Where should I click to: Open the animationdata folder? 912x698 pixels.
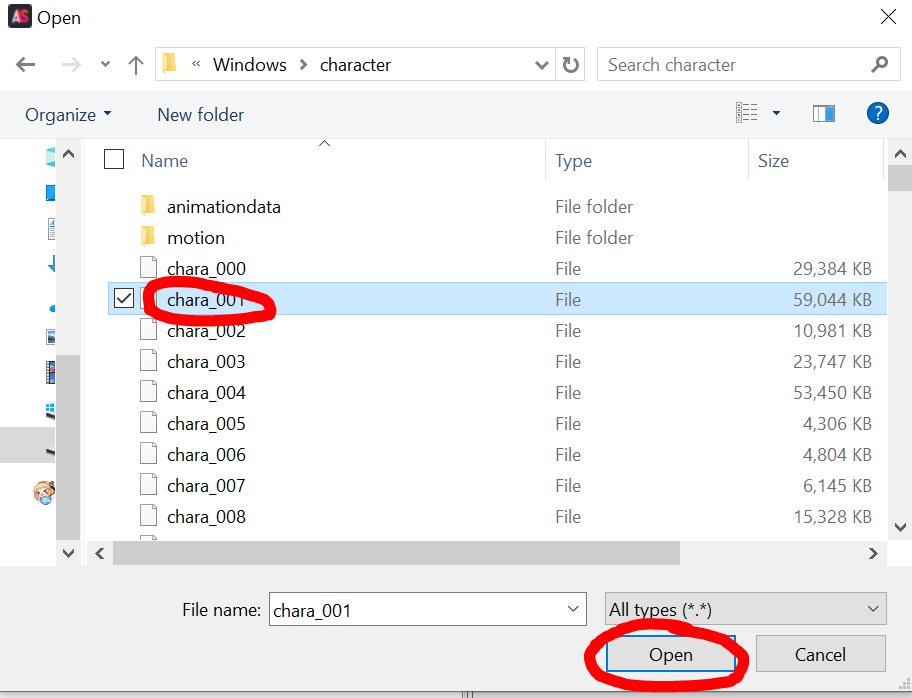(x=223, y=207)
